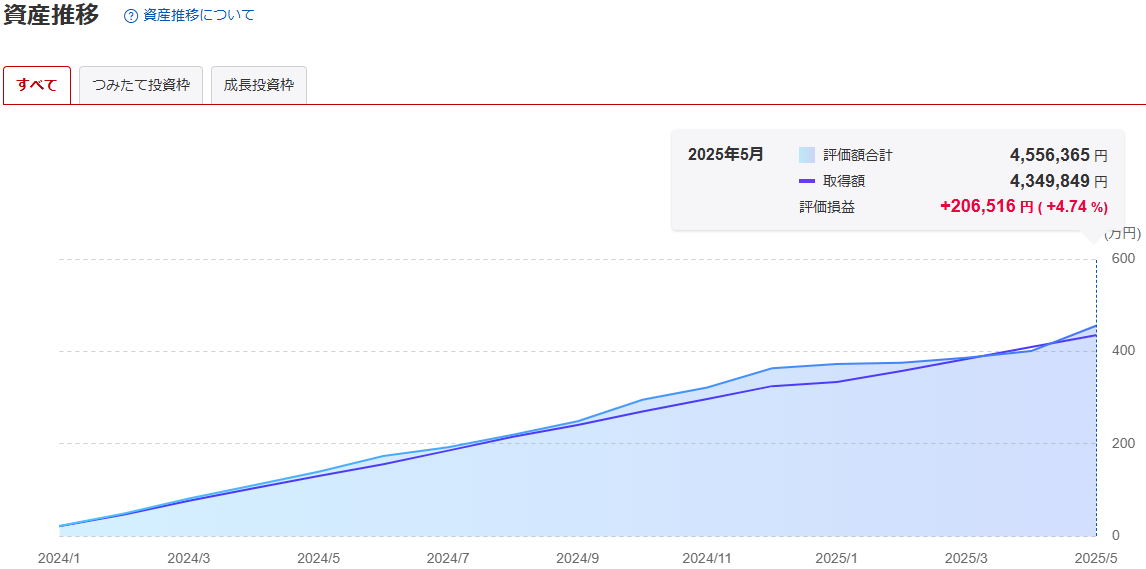The image size is (1146, 569).
Task: Click the 2025/3 x-axis label
Action: point(966,558)
